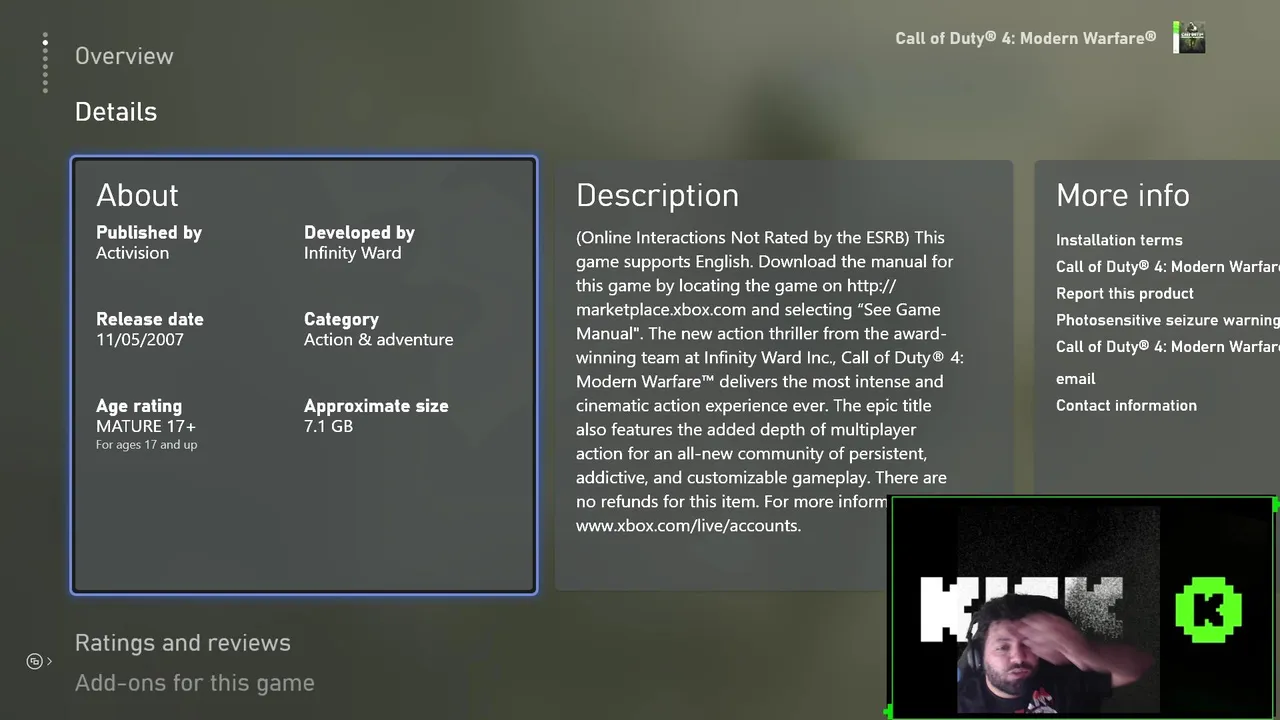Click Report this product link
Viewport: 1280px width, 720px height.
pos(1125,293)
